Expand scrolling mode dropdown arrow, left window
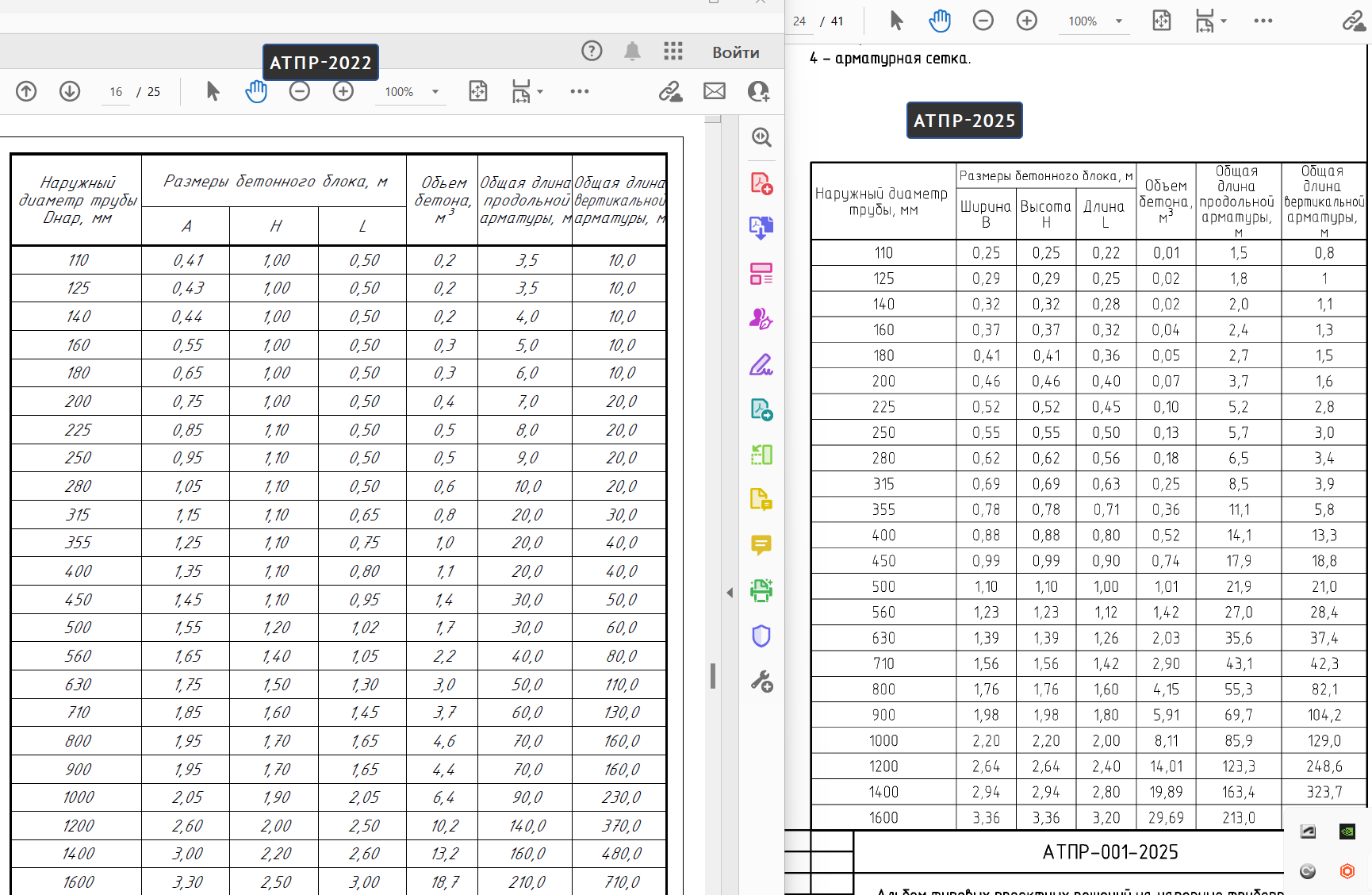 tap(540, 91)
